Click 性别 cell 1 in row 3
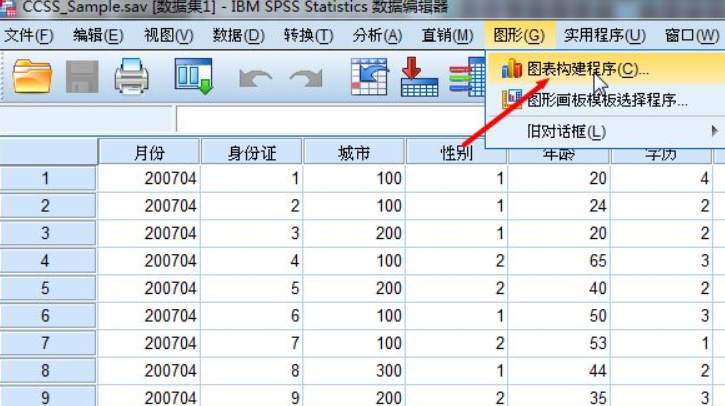Viewport: 725px width, 406px height. point(456,233)
